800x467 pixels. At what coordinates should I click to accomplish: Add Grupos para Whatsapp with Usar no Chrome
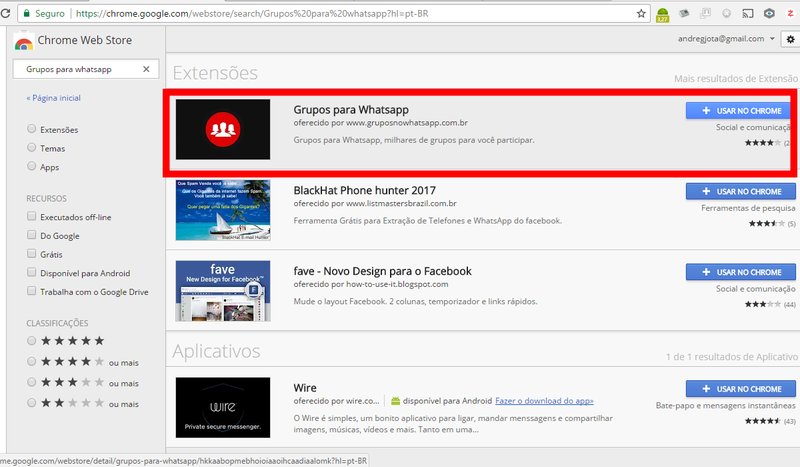738,111
